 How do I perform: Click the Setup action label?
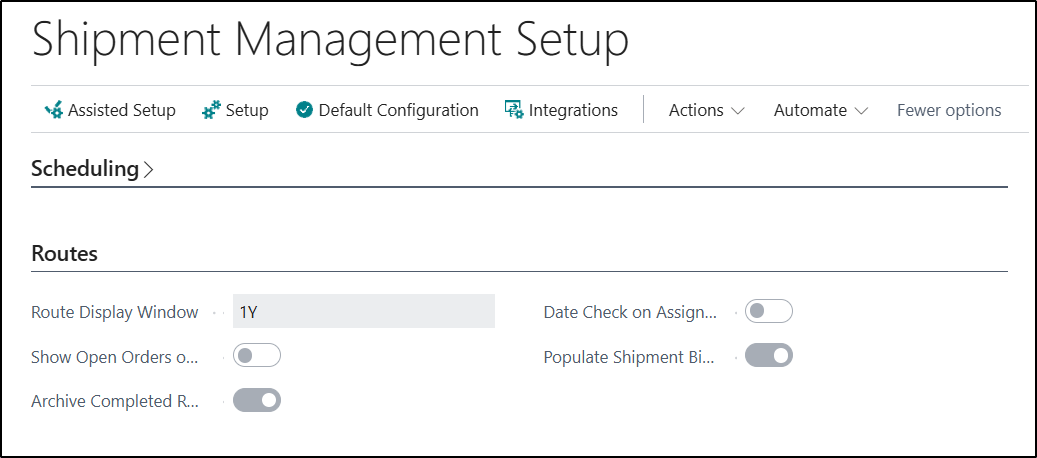point(247,110)
